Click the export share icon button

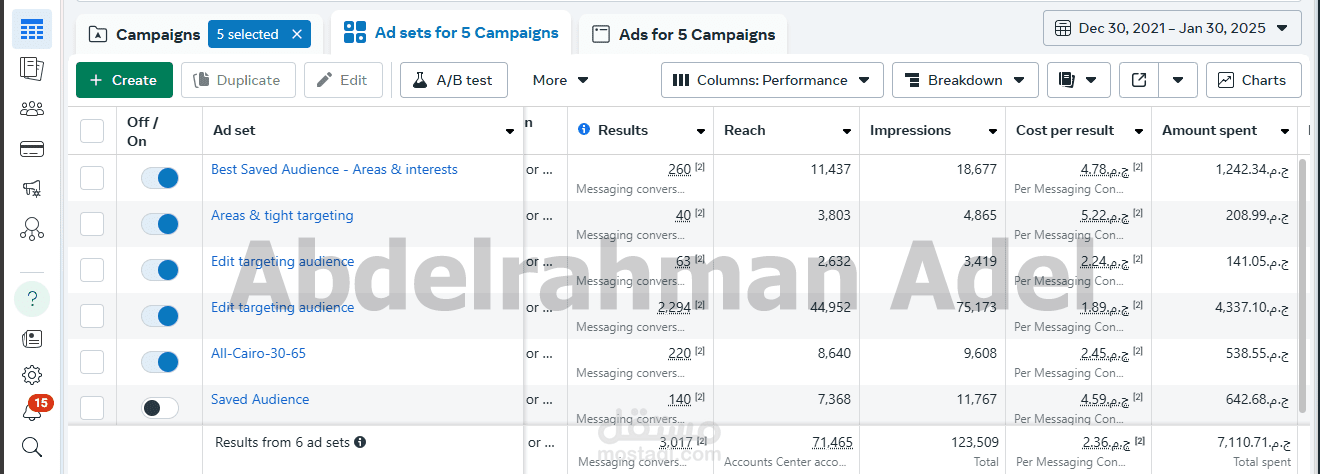[1139, 80]
